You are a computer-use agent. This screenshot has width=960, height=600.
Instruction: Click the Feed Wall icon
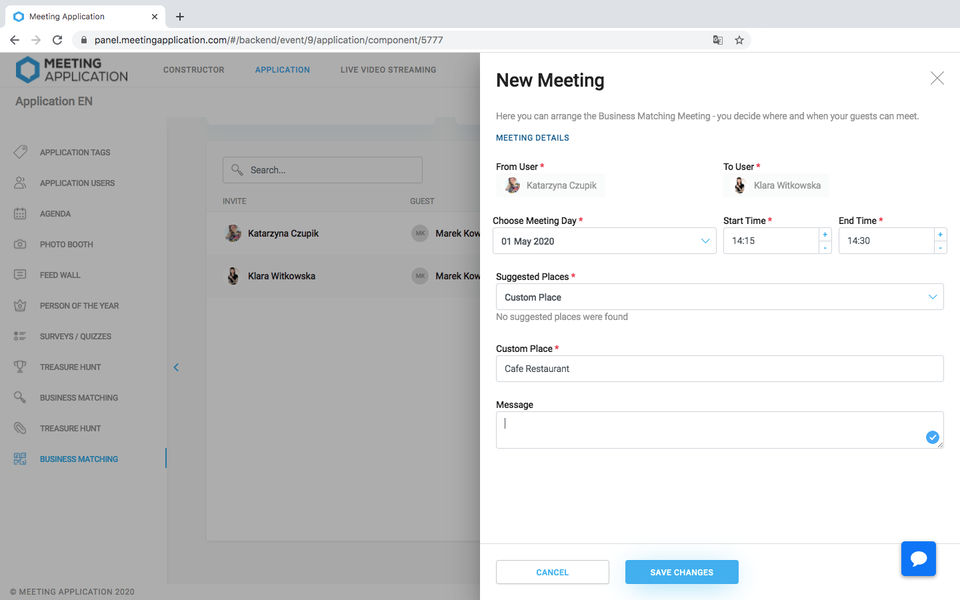20,275
